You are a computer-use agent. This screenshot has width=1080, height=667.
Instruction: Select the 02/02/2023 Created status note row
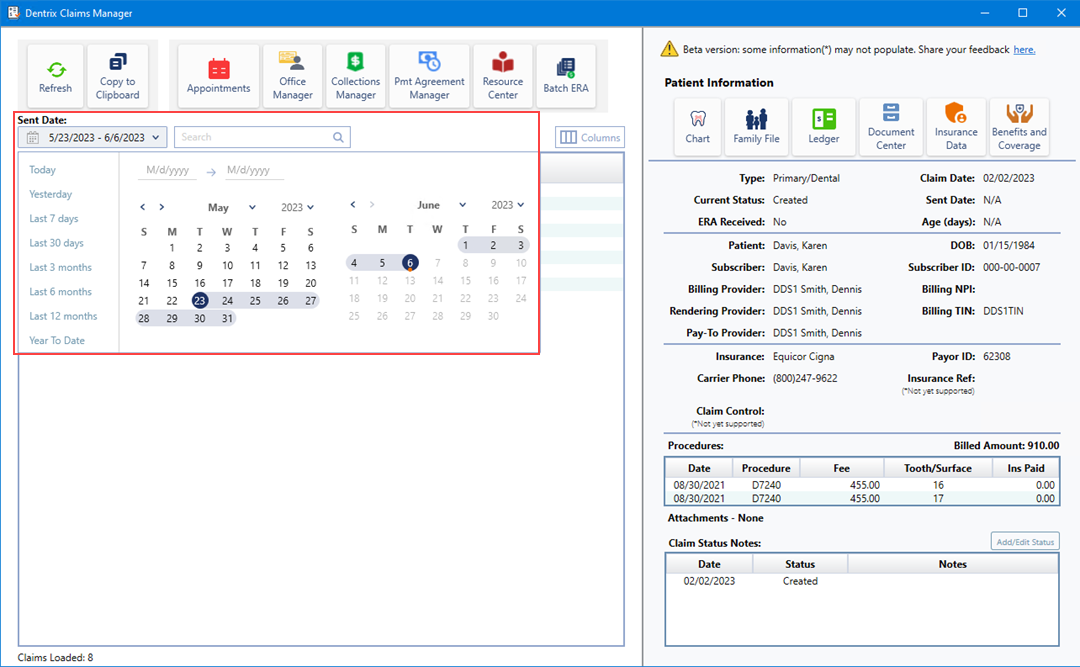(x=862, y=581)
